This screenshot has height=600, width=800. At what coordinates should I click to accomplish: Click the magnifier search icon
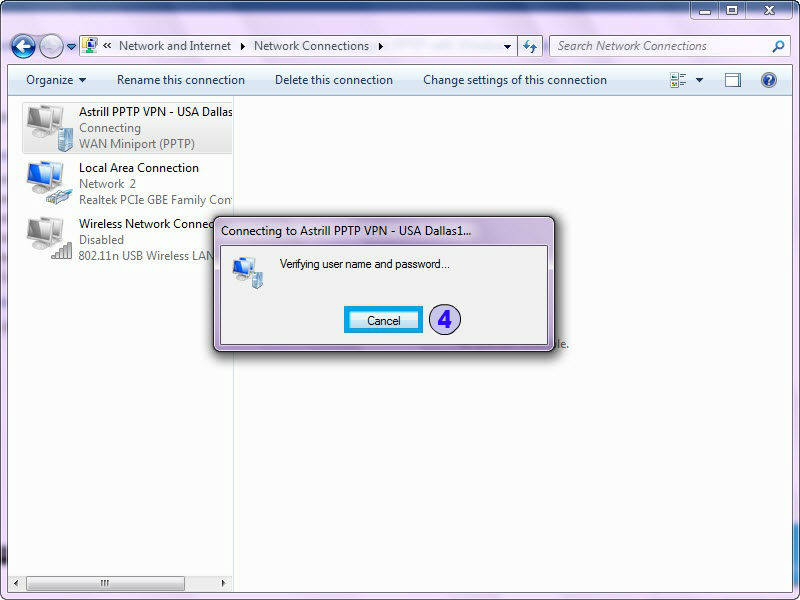coord(778,46)
